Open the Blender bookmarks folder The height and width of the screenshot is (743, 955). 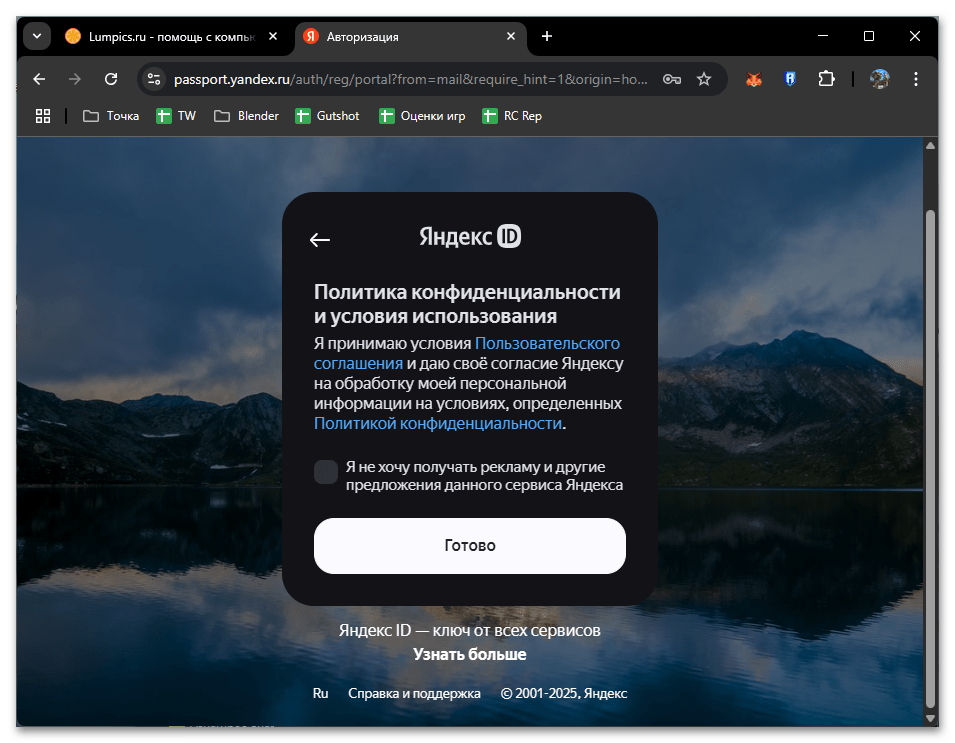point(246,116)
